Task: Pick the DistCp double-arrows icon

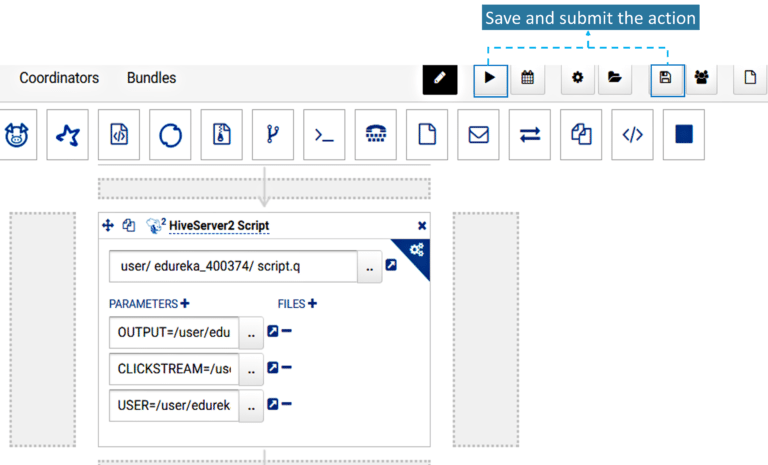Action: [530, 135]
